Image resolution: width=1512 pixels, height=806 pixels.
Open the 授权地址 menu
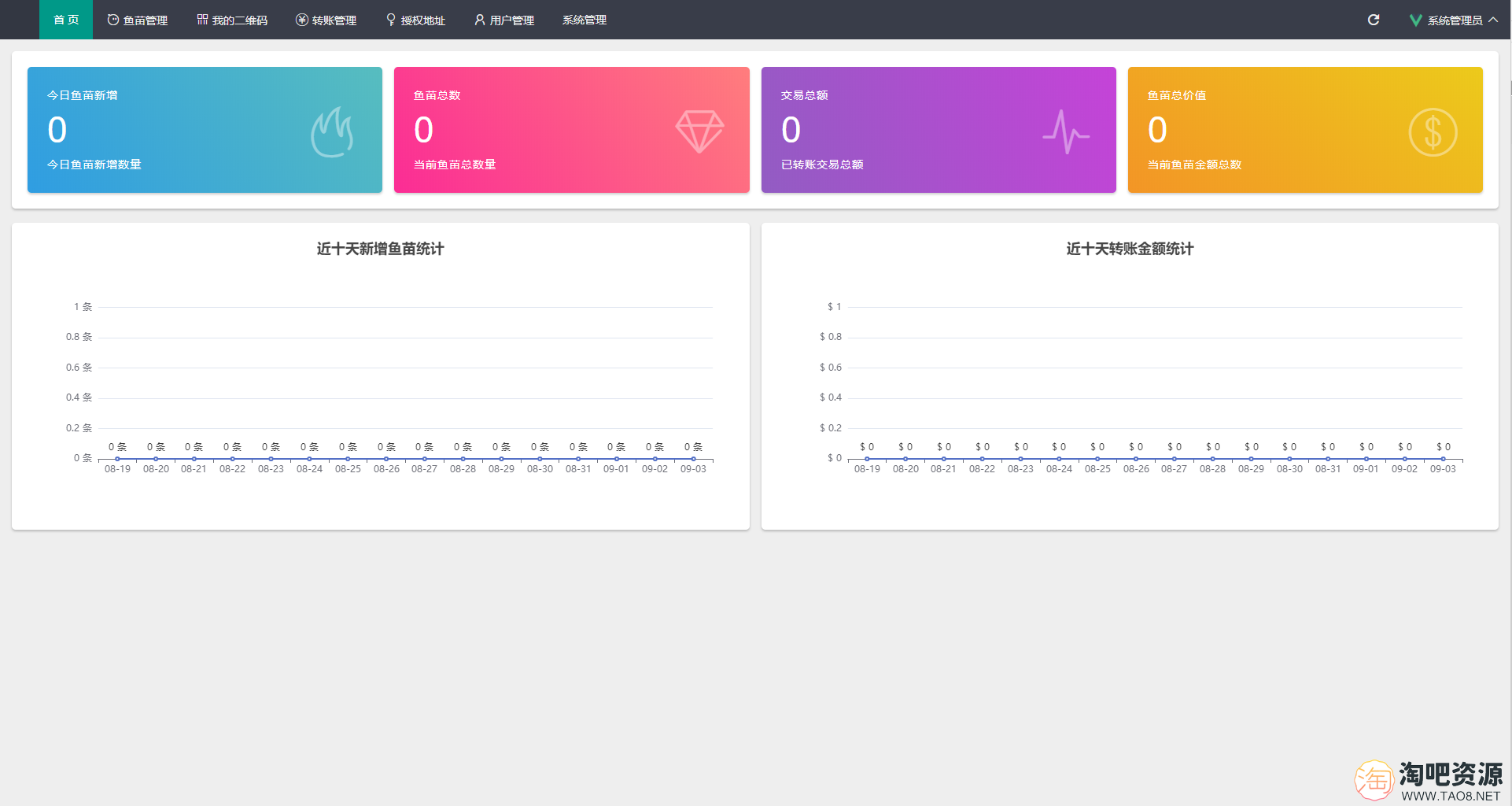(415, 20)
